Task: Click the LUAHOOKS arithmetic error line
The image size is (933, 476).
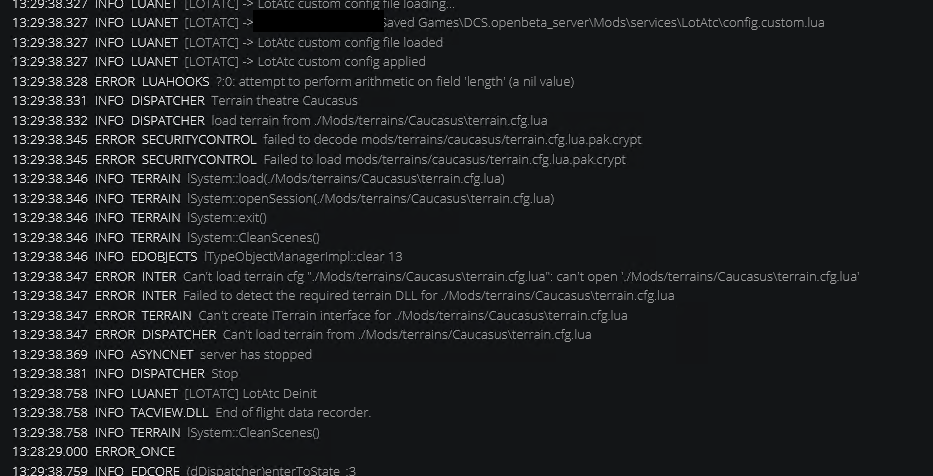Action: [293, 82]
